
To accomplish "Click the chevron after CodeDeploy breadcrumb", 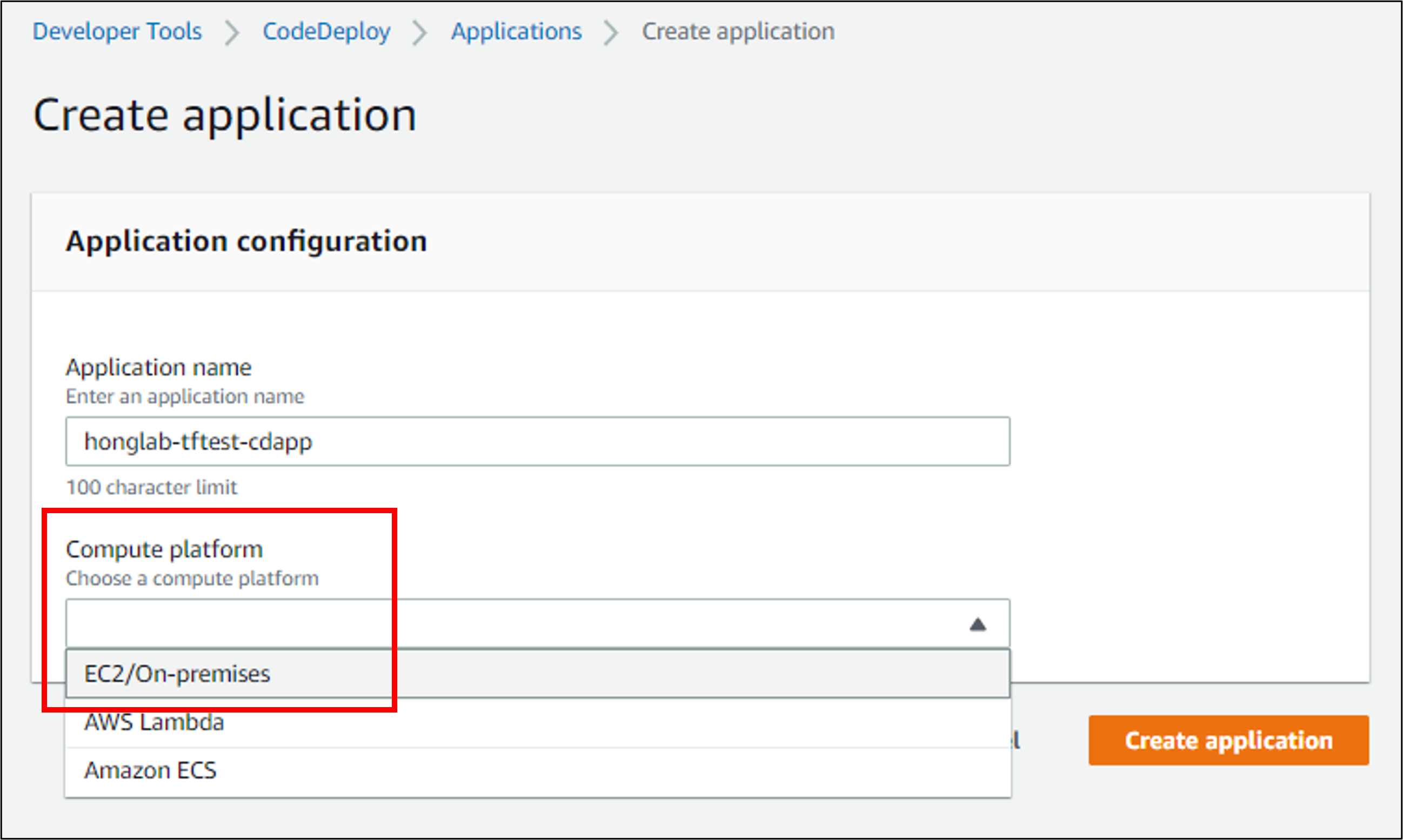I will [419, 32].
